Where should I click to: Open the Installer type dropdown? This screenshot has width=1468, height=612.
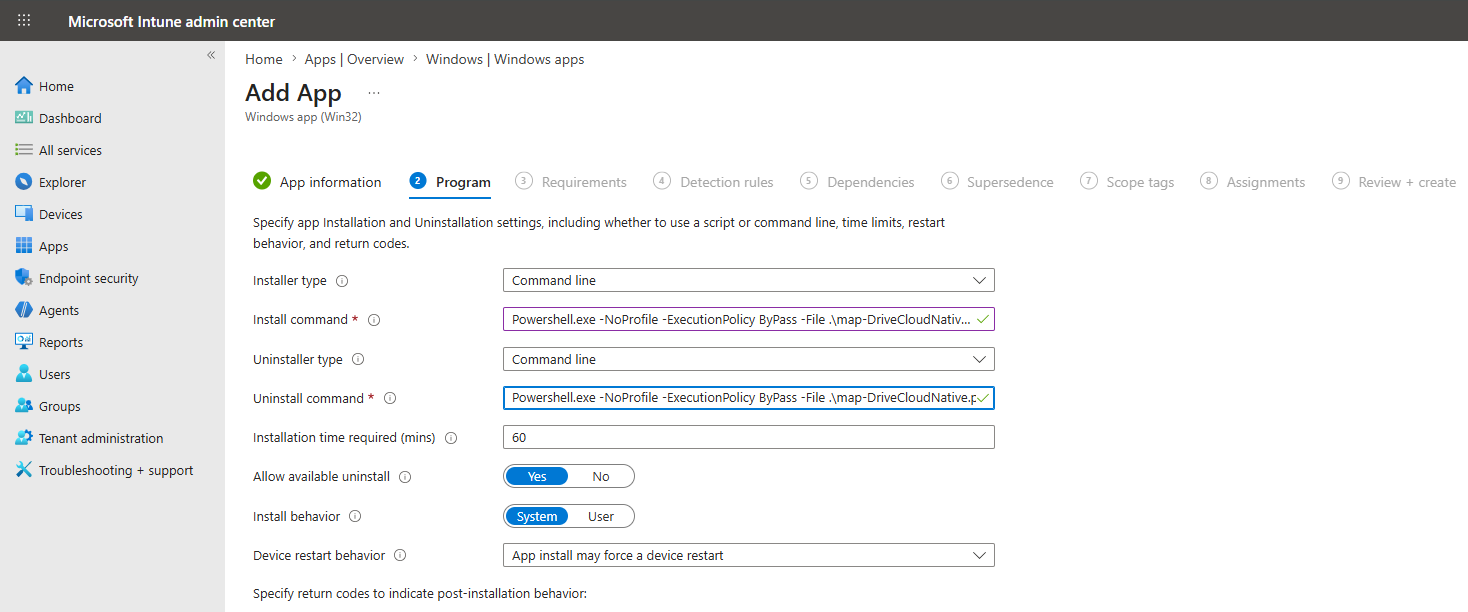749,280
